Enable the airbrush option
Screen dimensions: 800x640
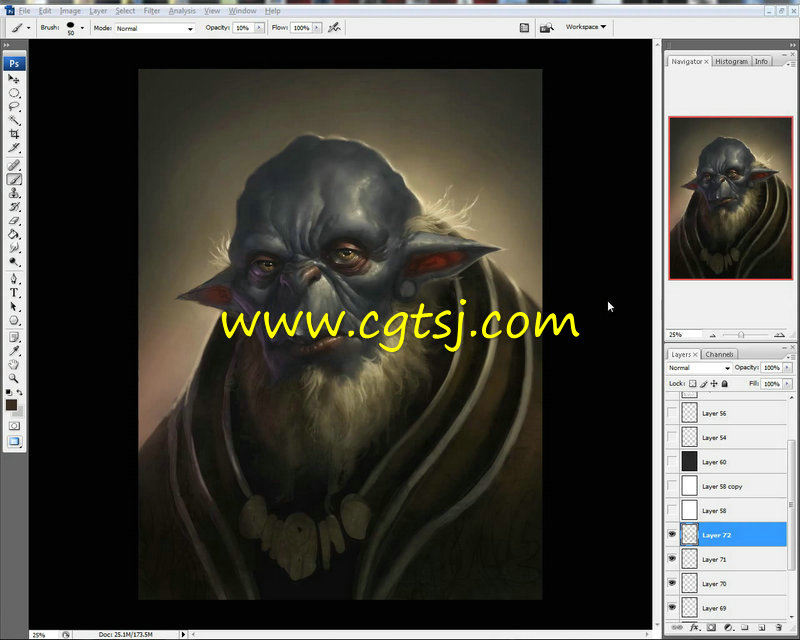point(334,28)
